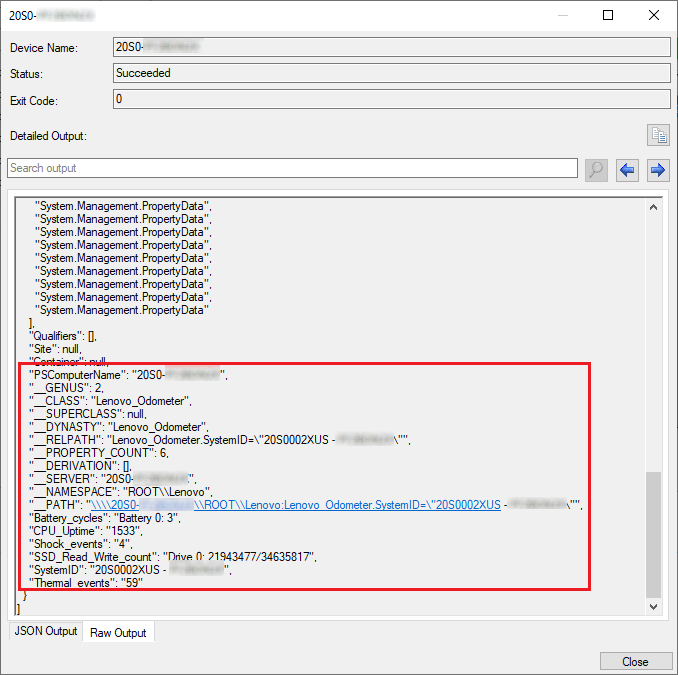Click the "Battery_cycles" line
The width and height of the screenshot is (678, 675).
pos(105,518)
